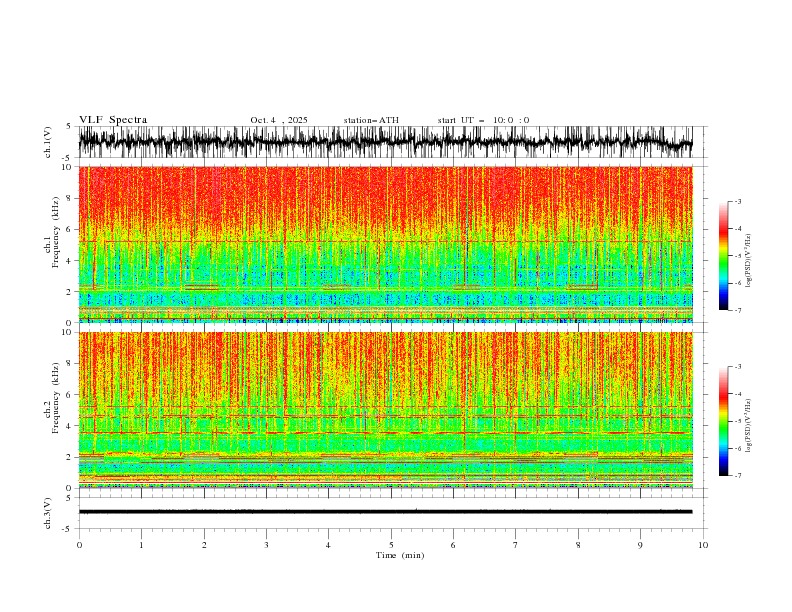The width and height of the screenshot is (792, 612).
Task: Click the "10" kHz tick on ch.2 frequency axis
Action: (68, 332)
